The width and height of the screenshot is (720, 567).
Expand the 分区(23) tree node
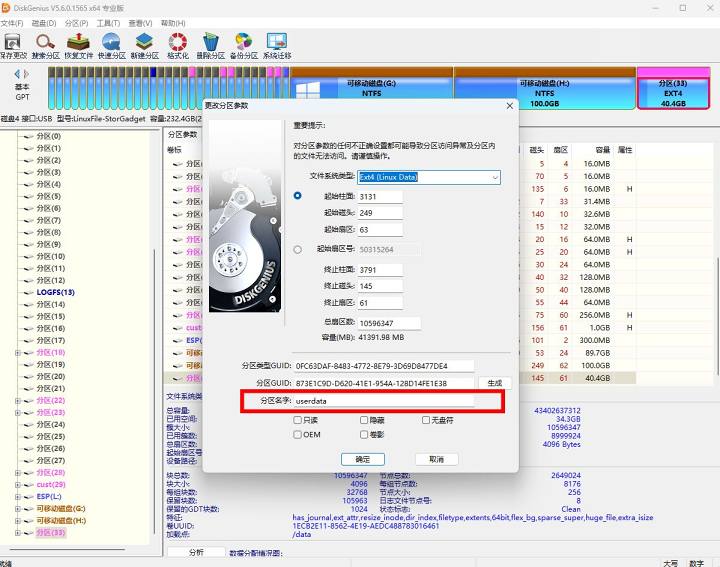coord(17,413)
